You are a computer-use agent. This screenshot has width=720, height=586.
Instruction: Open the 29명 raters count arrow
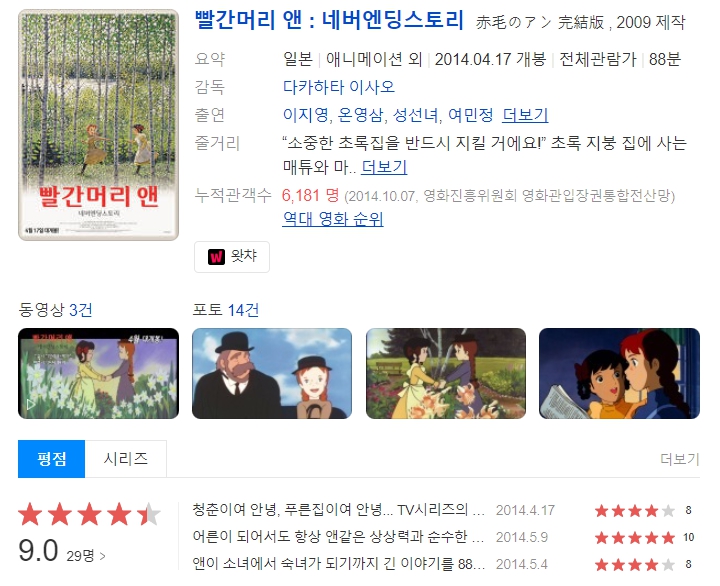[x=86, y=556]
